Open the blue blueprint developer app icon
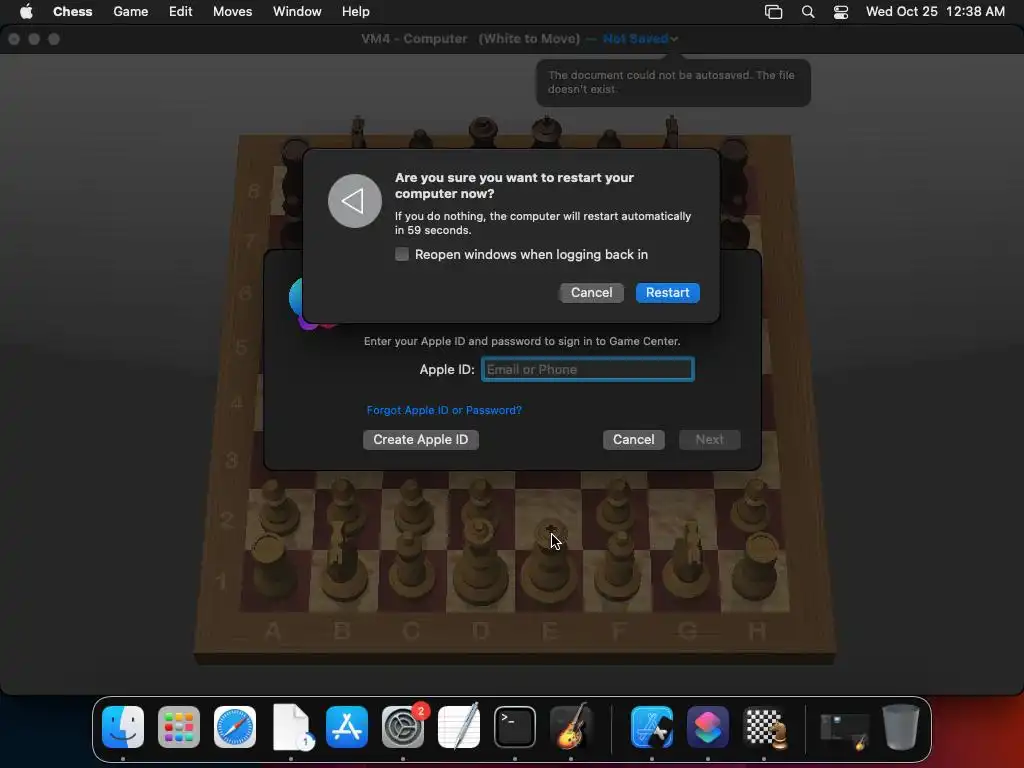This screenshot has height=768, width=1024. click(x=652, y=726)
